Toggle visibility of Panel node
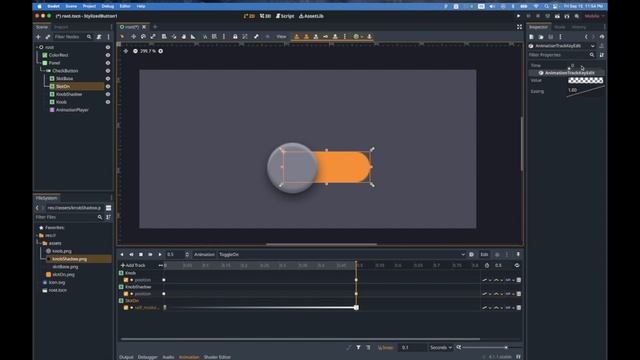This screenshot has height=360, width=640. [108, 63]
